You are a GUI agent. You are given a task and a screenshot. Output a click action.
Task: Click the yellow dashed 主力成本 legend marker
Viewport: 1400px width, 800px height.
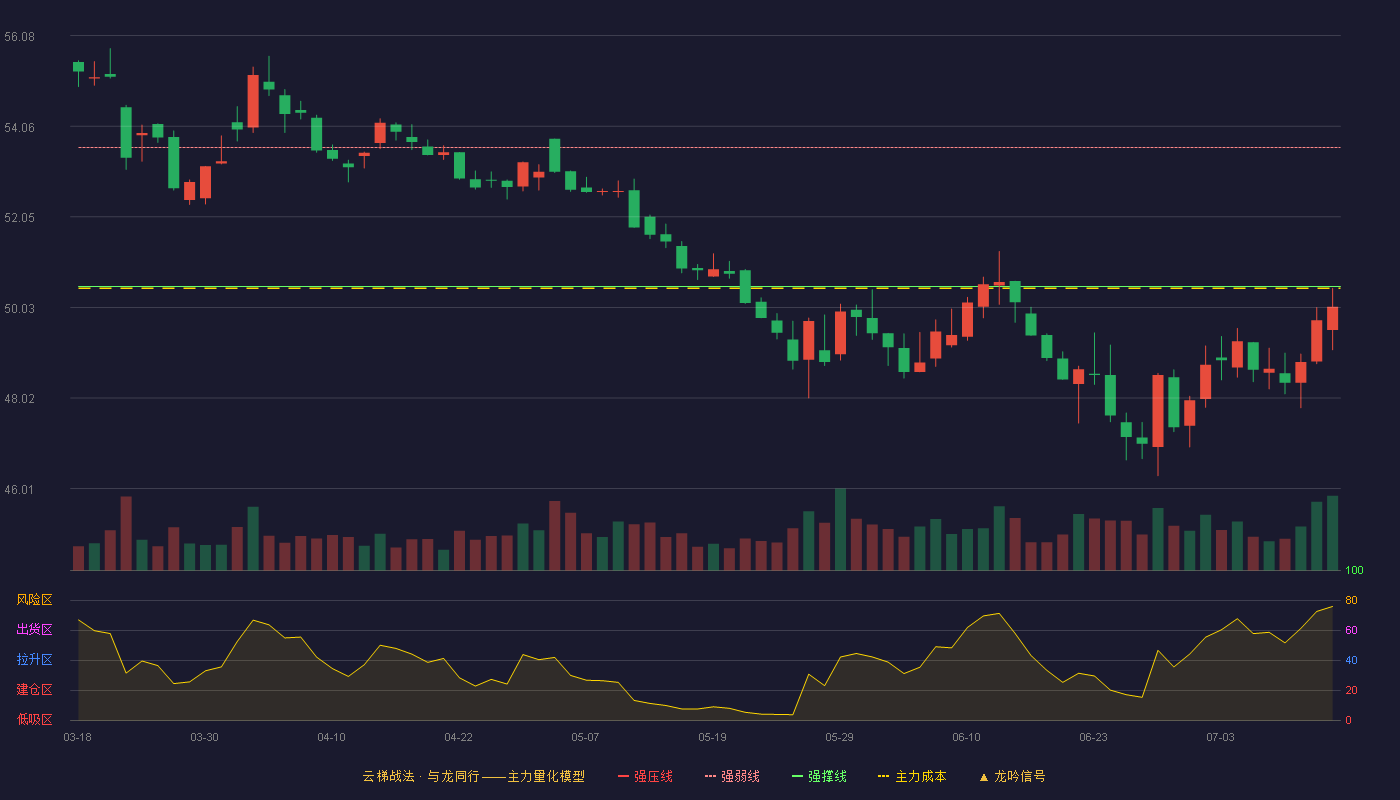tap(883, 776)
